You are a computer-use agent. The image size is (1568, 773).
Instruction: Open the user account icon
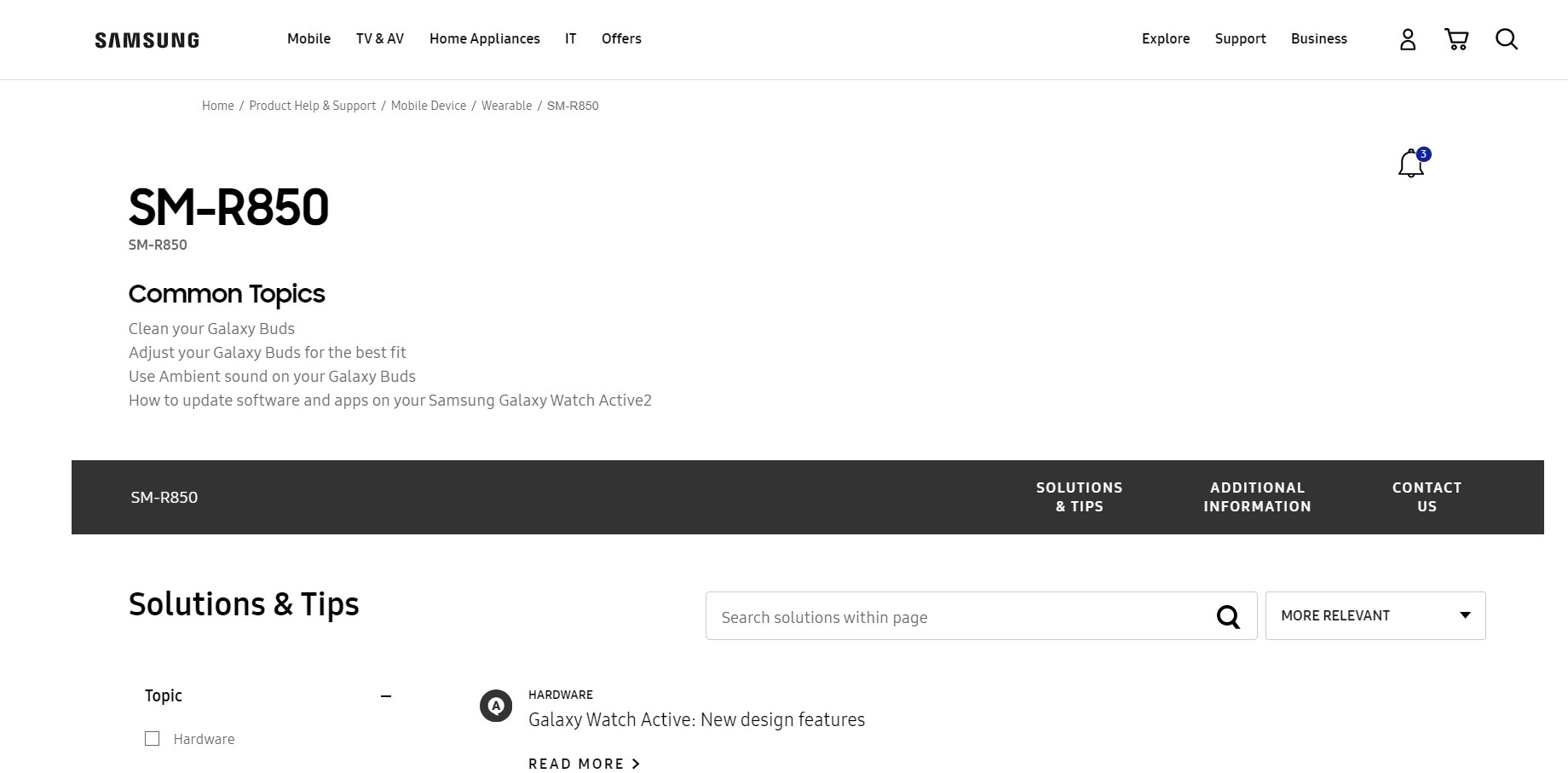click(1407, 39)
